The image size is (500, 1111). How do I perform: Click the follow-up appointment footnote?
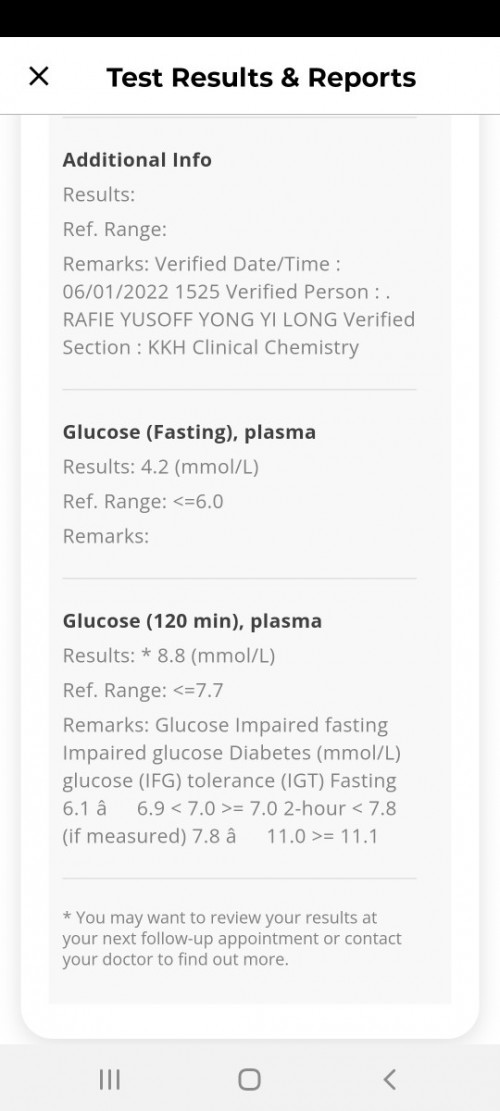pos(232,939)
